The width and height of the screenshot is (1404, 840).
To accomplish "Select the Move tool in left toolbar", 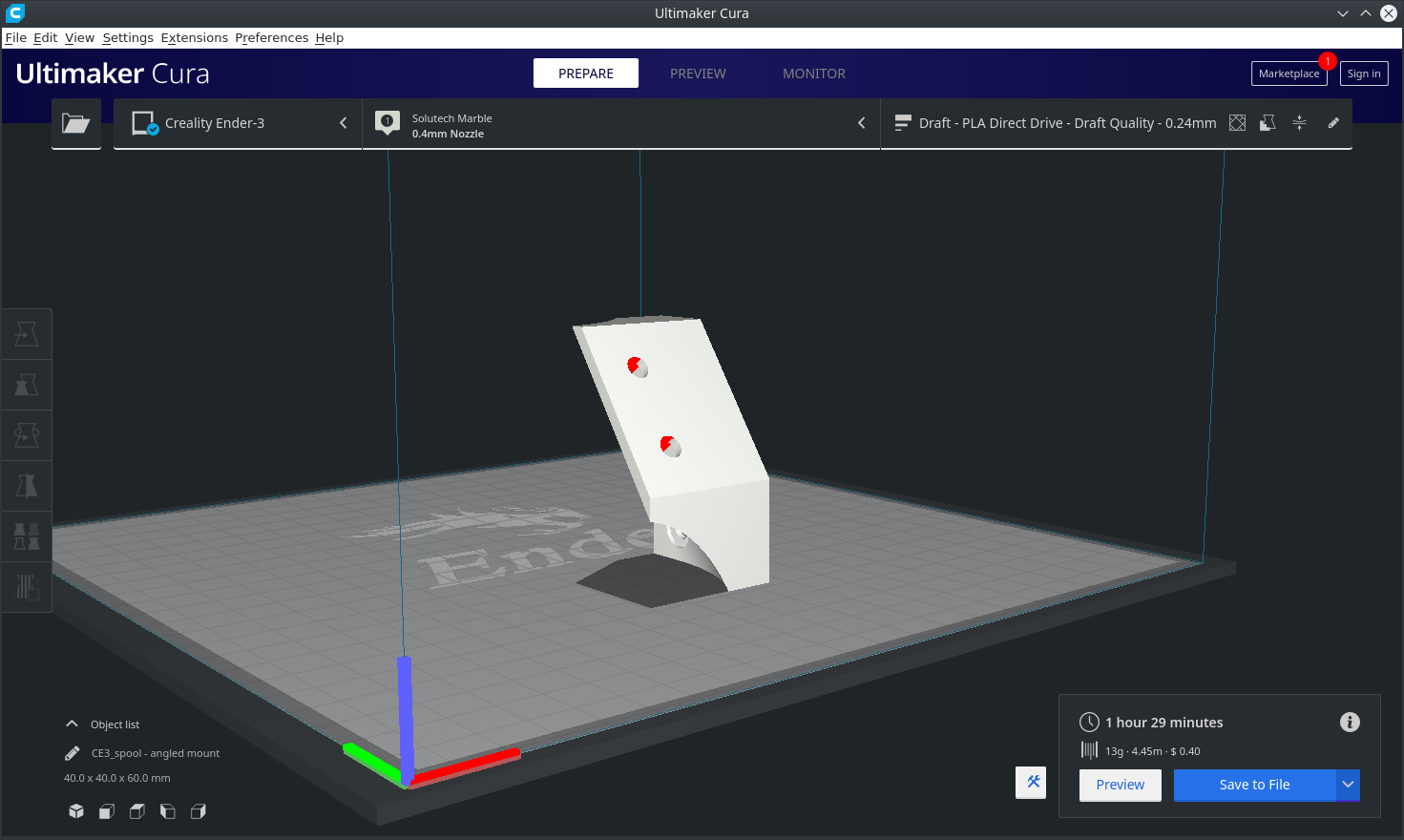I will click(x=27, y=334).
